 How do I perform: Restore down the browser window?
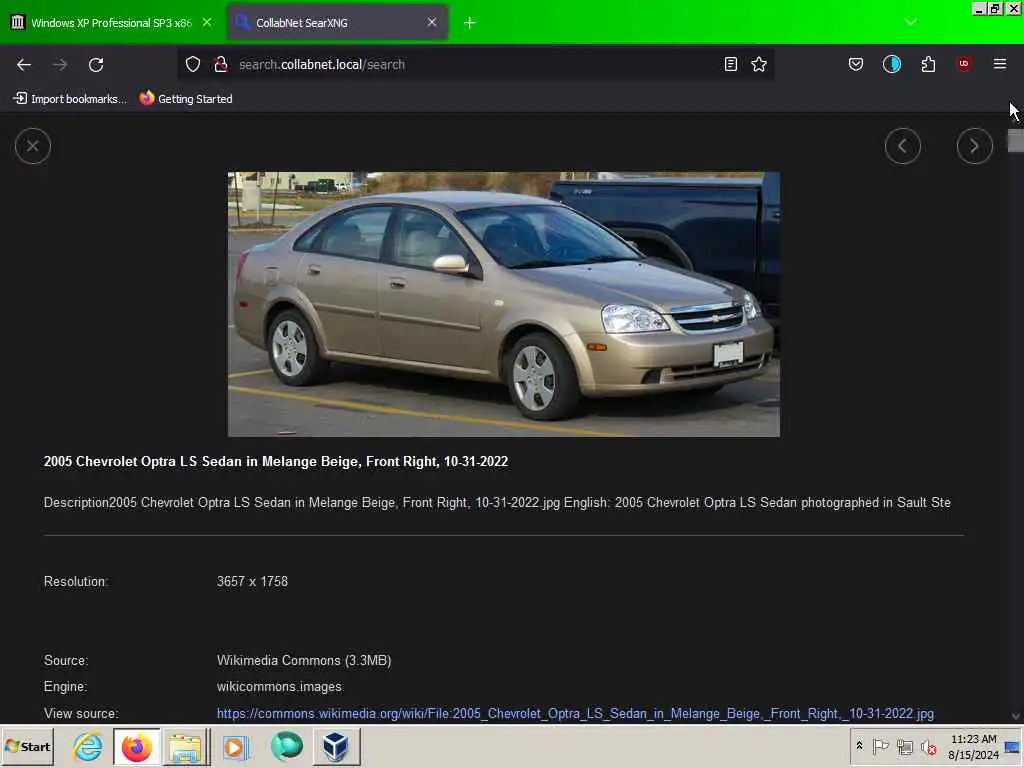coord(995,8)
